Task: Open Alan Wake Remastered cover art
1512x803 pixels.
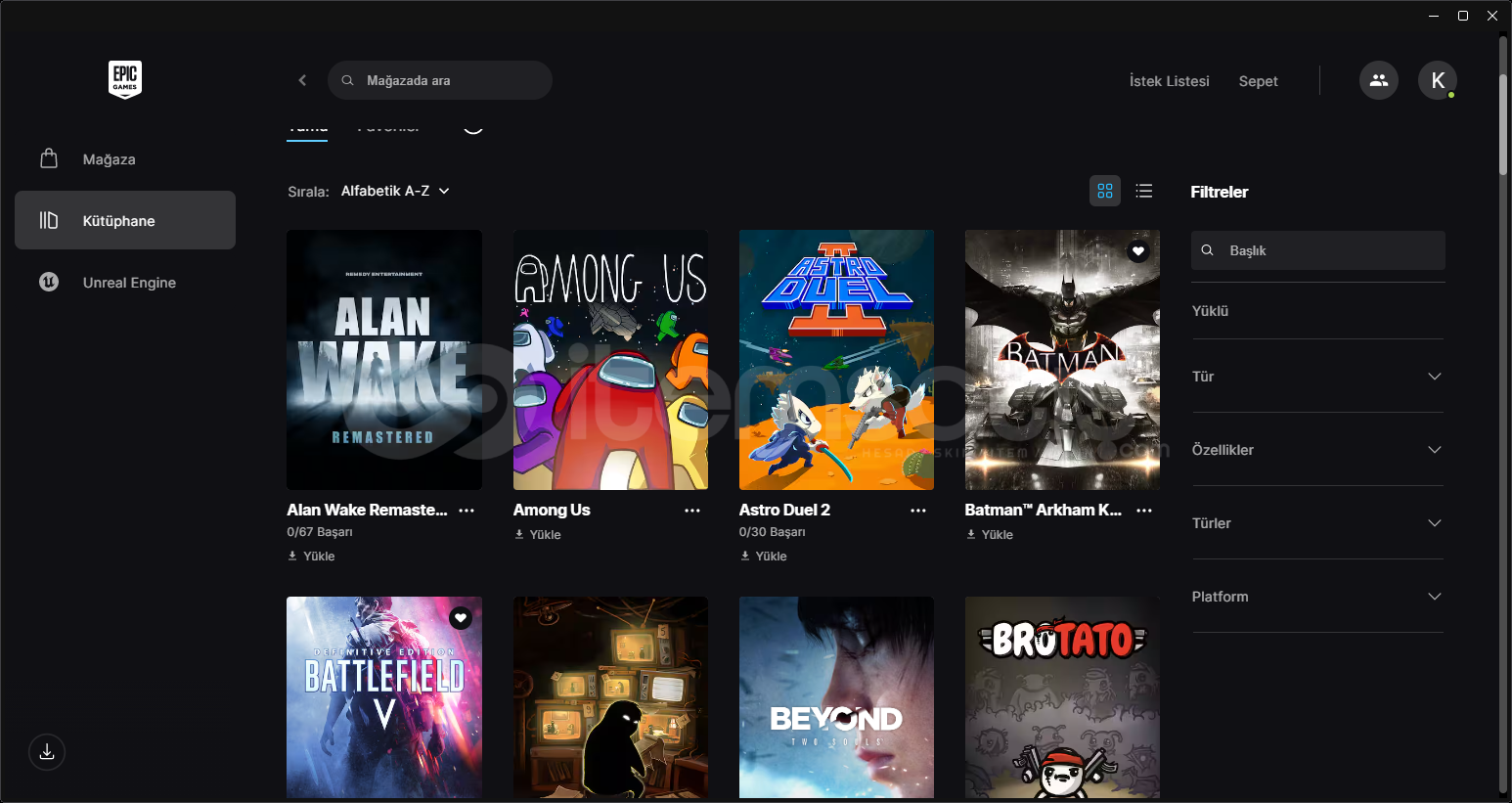Action: tap(384, 360)
